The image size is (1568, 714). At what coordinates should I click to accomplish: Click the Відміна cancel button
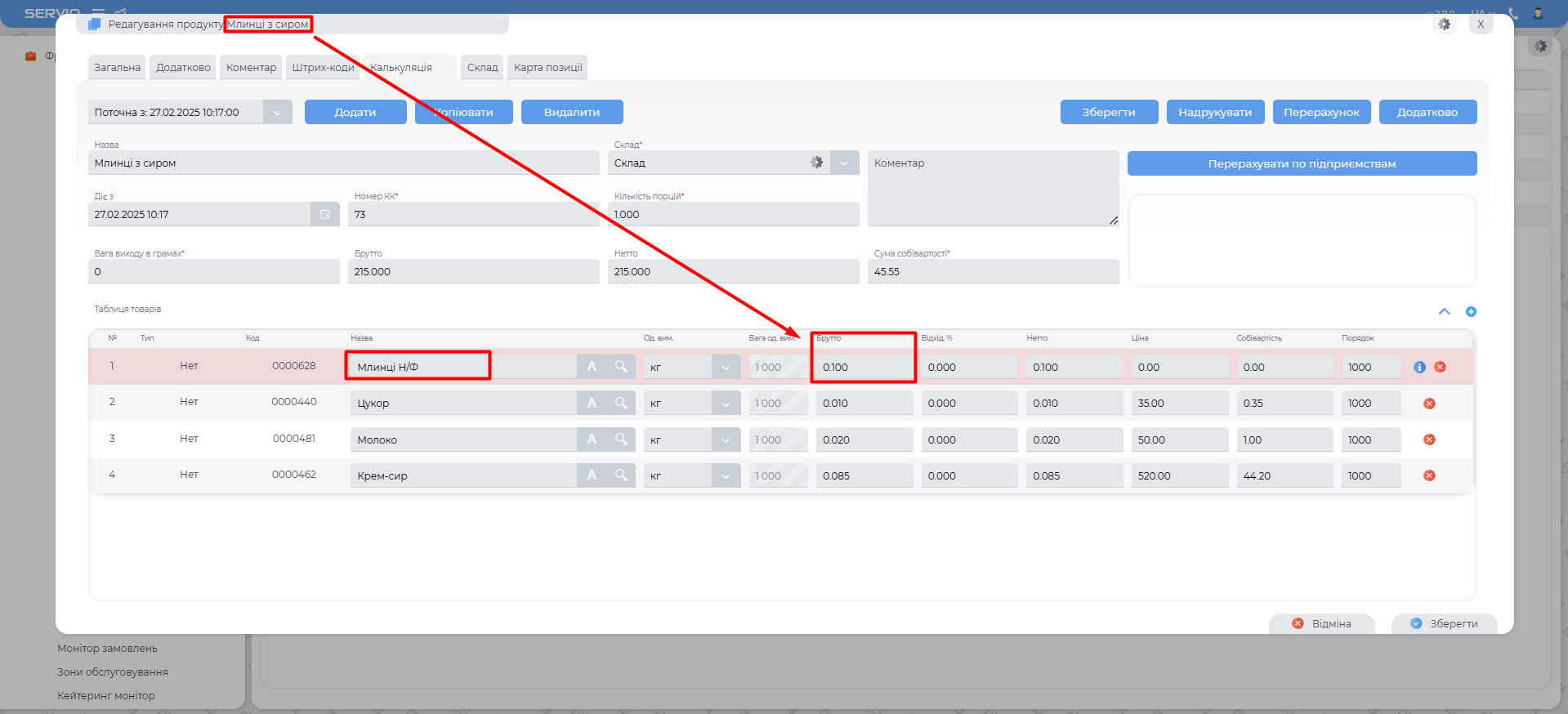pos(1321,623)
